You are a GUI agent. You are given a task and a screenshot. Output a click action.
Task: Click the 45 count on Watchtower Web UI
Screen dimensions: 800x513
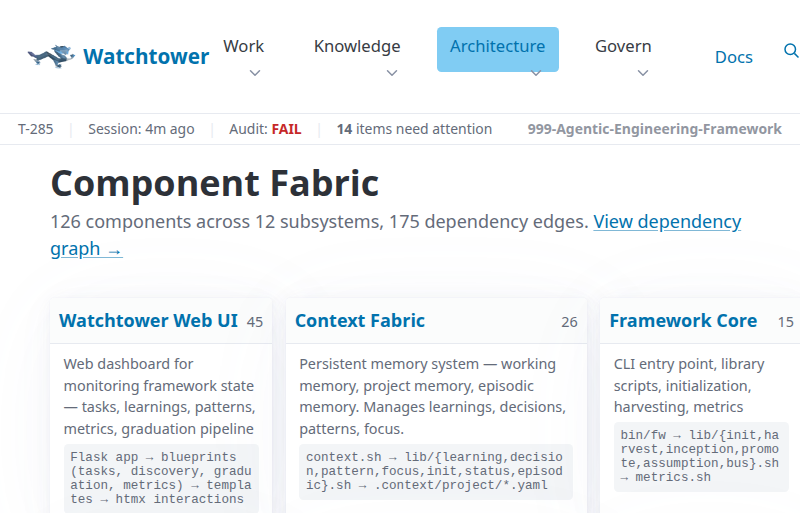(255, 322)
